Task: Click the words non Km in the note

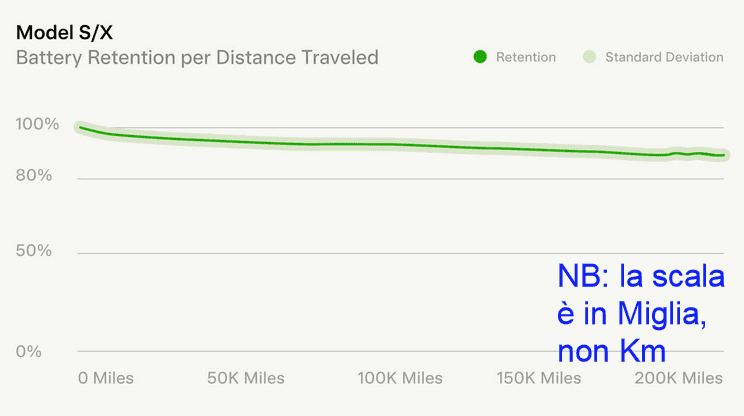Action: pyautogui.click(x=611, y=351)
